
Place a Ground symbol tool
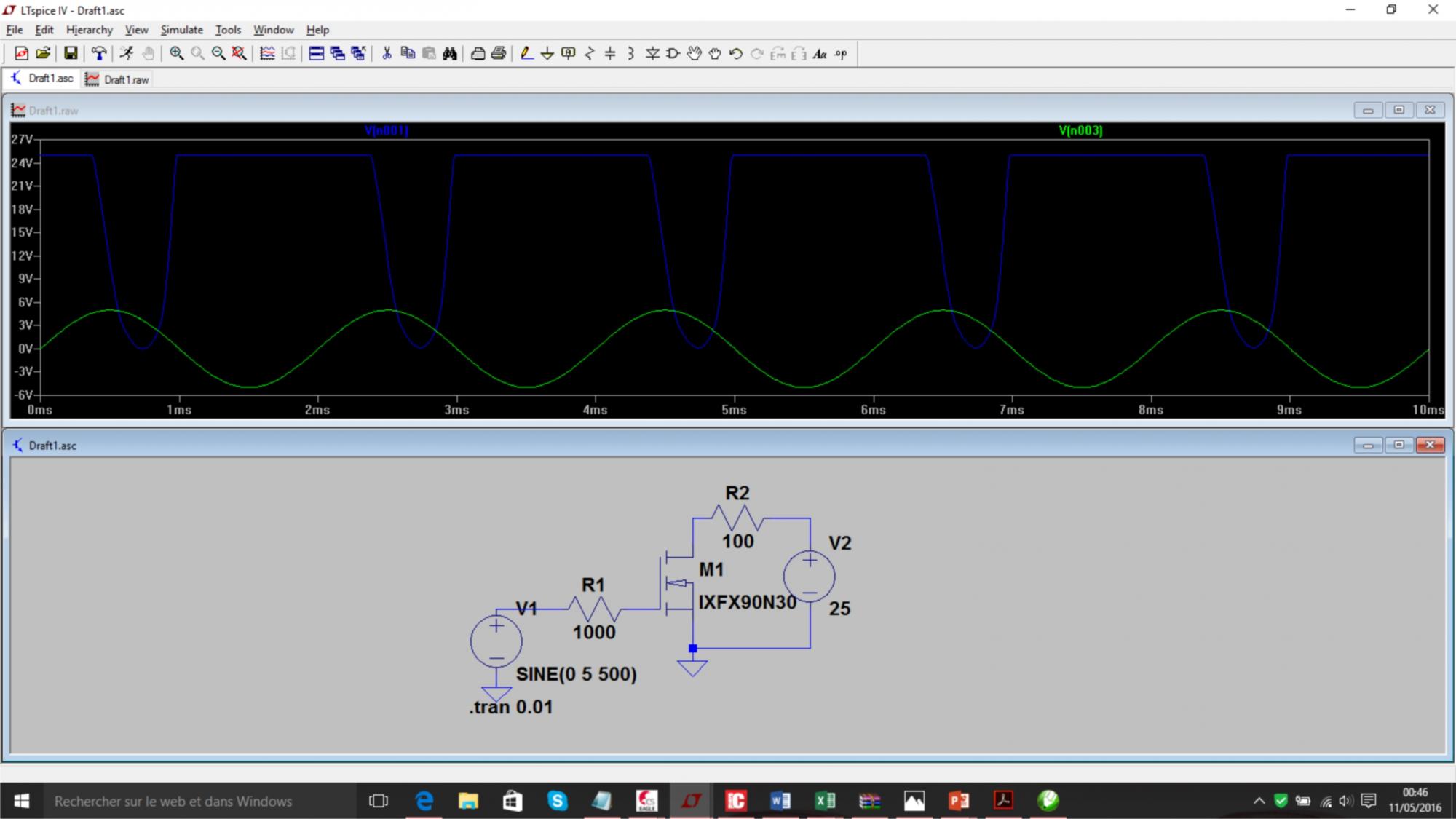pyautogui.click(x=547, y=53)
